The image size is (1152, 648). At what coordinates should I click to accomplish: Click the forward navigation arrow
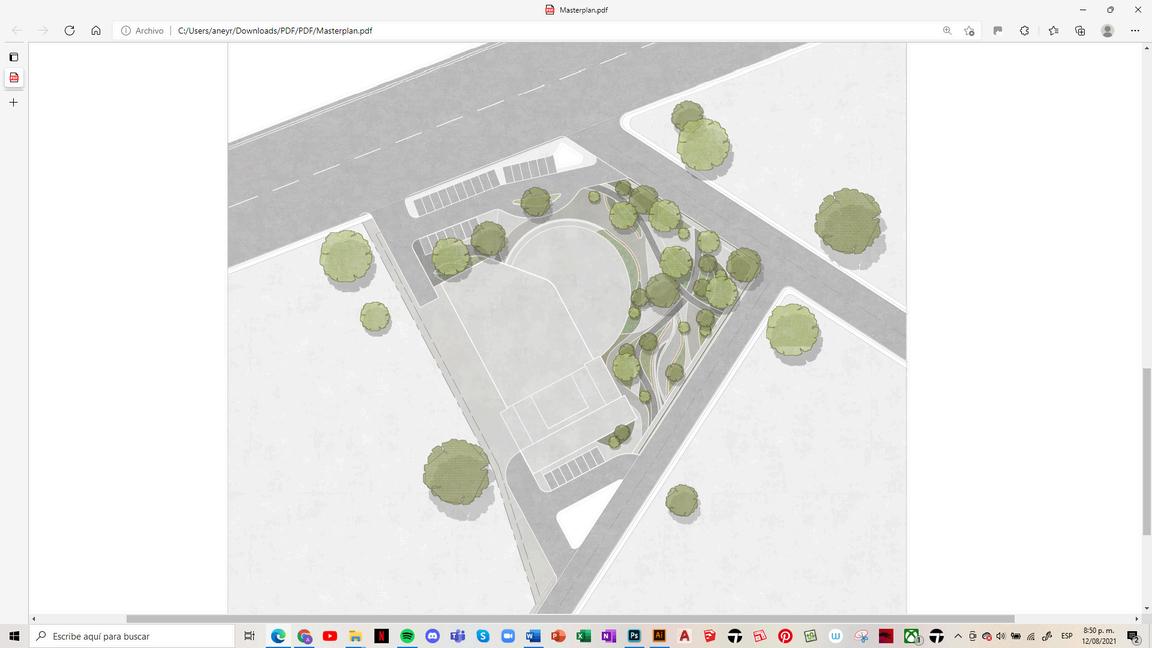click(x=43, y=31)
